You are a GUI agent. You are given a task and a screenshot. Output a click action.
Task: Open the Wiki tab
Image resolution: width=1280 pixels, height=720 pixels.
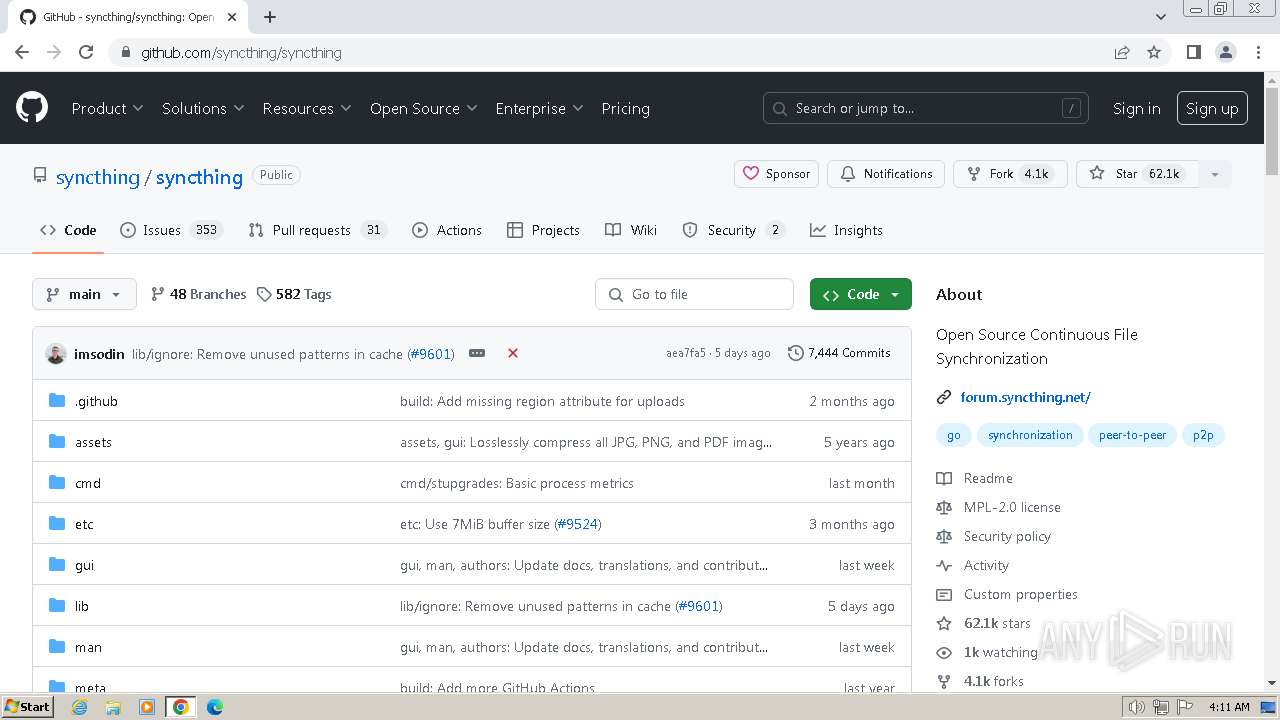point(631,230)
